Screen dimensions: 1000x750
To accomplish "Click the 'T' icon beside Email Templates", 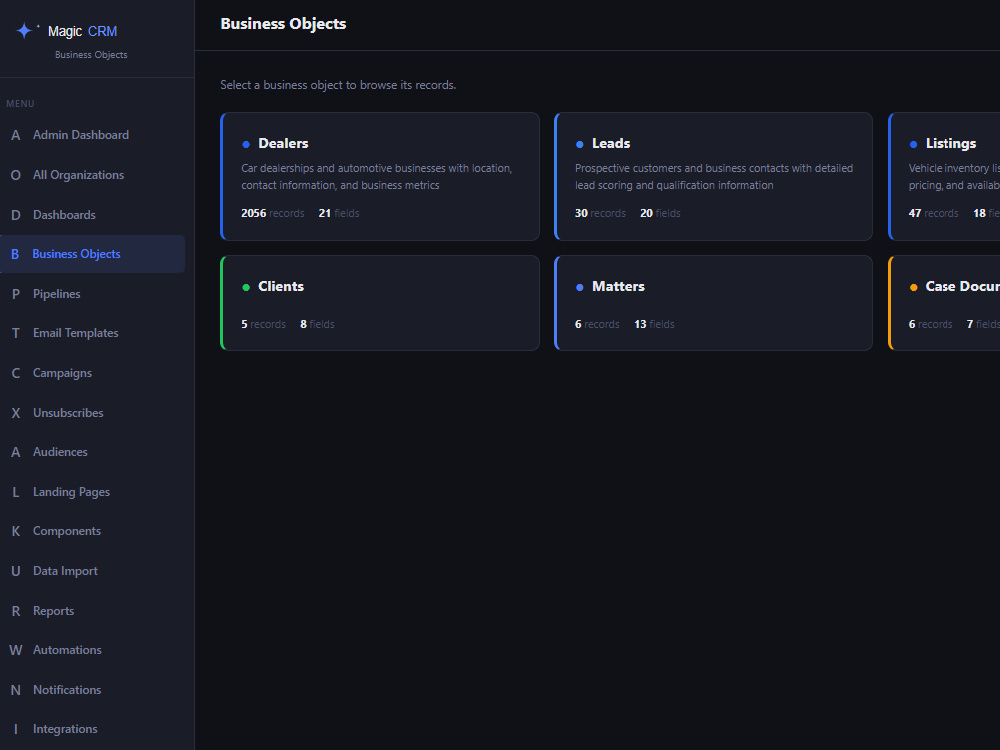I will click(16, 334).
